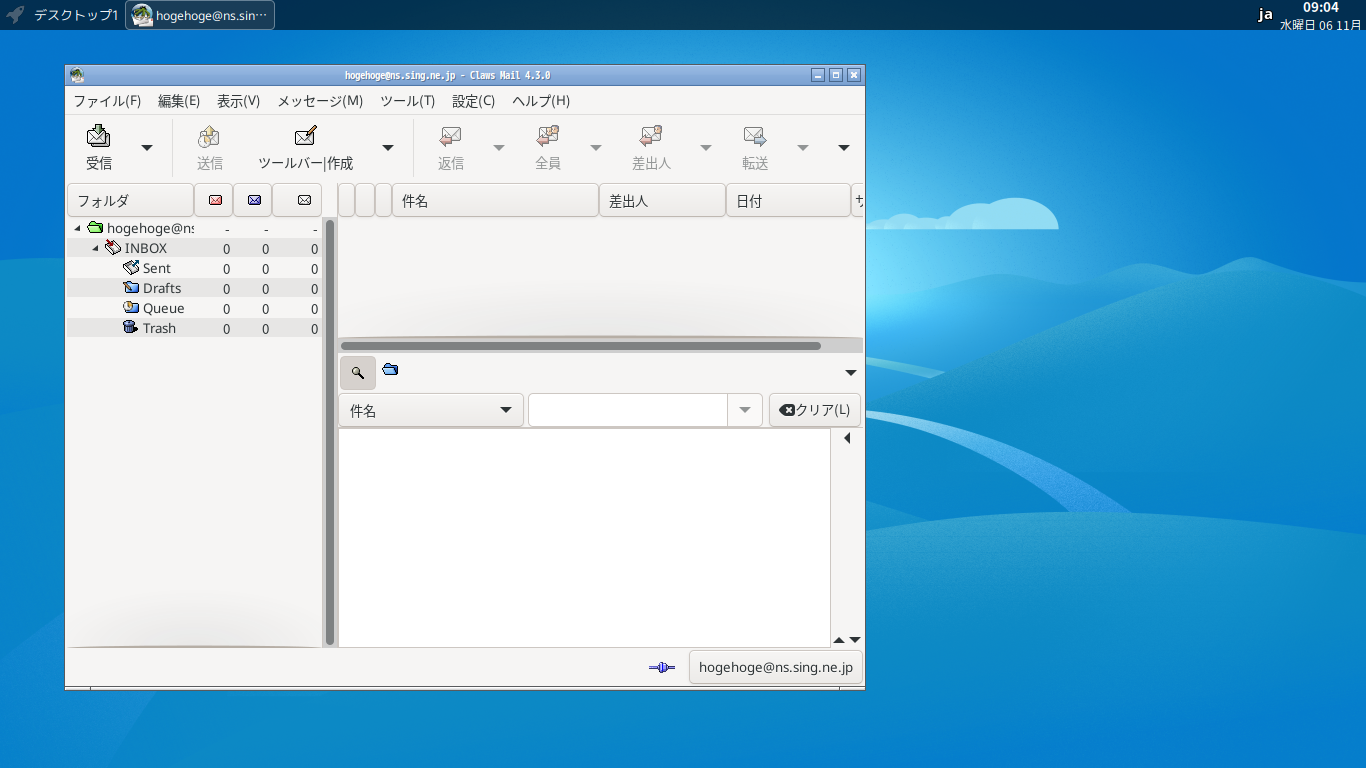Click the message list horizontal scrollbar

tap(580, 346)
